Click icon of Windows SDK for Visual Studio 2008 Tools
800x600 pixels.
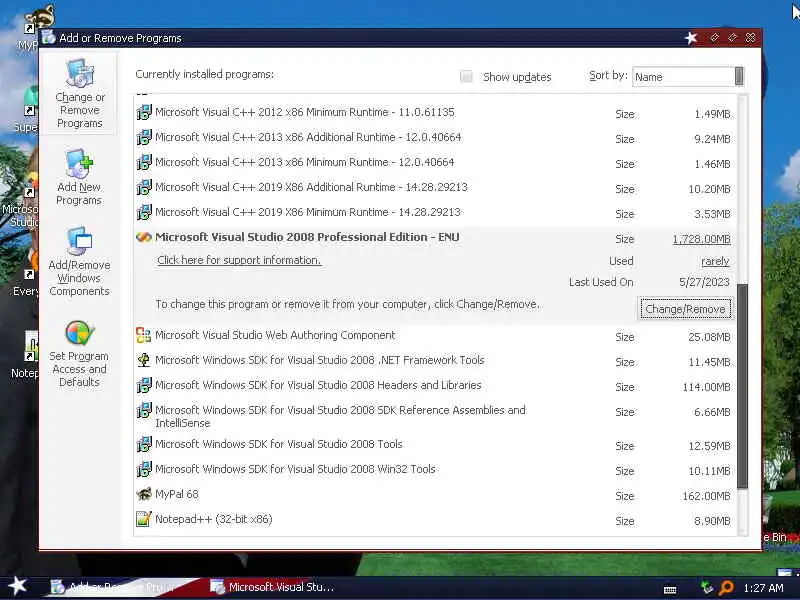[x=144, y=444]
